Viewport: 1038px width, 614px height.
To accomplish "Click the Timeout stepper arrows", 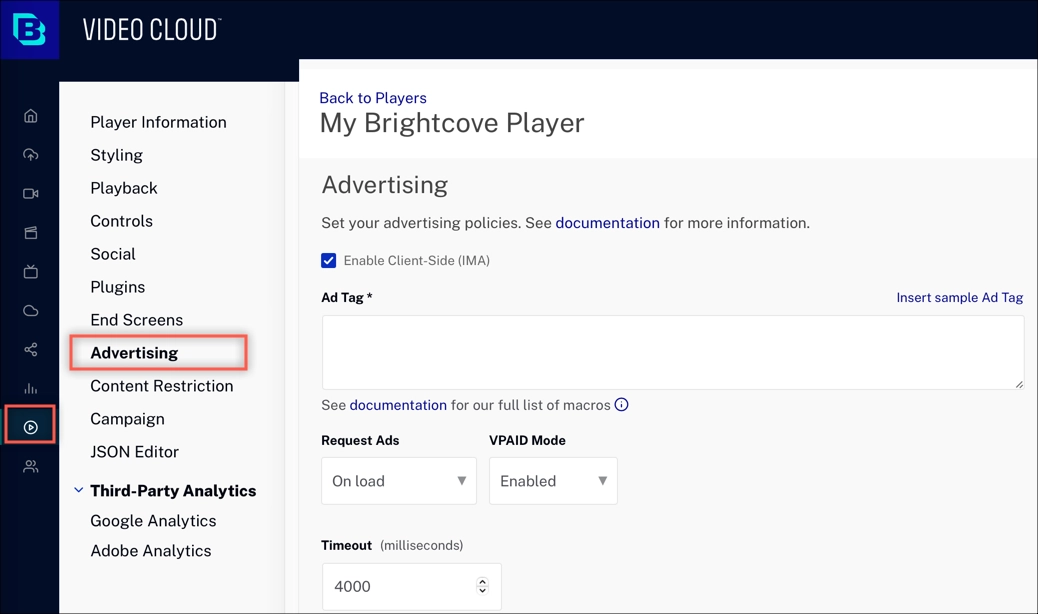I will click(482, 586).
